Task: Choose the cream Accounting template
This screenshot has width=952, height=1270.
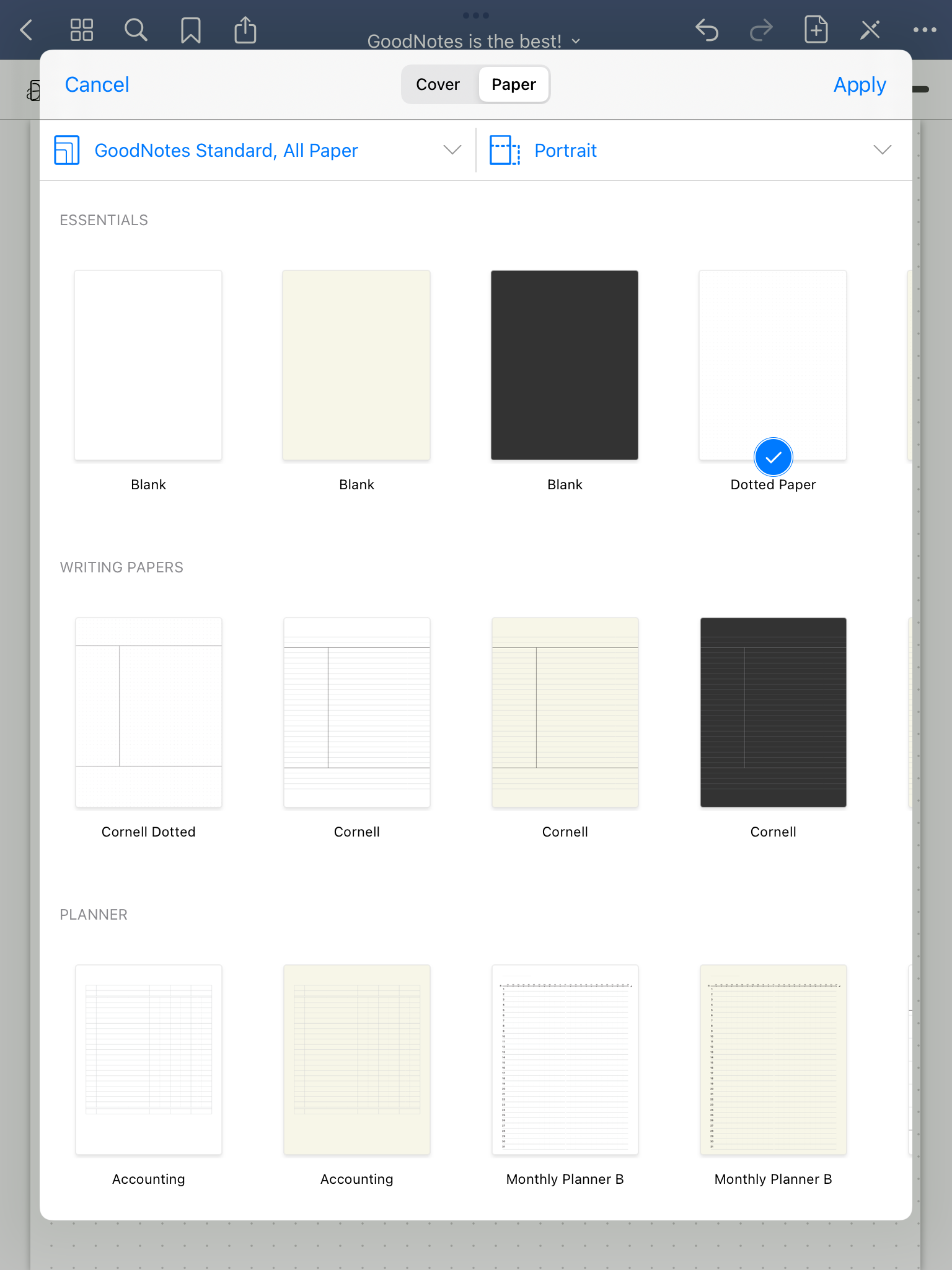Action: [356, 1060]
